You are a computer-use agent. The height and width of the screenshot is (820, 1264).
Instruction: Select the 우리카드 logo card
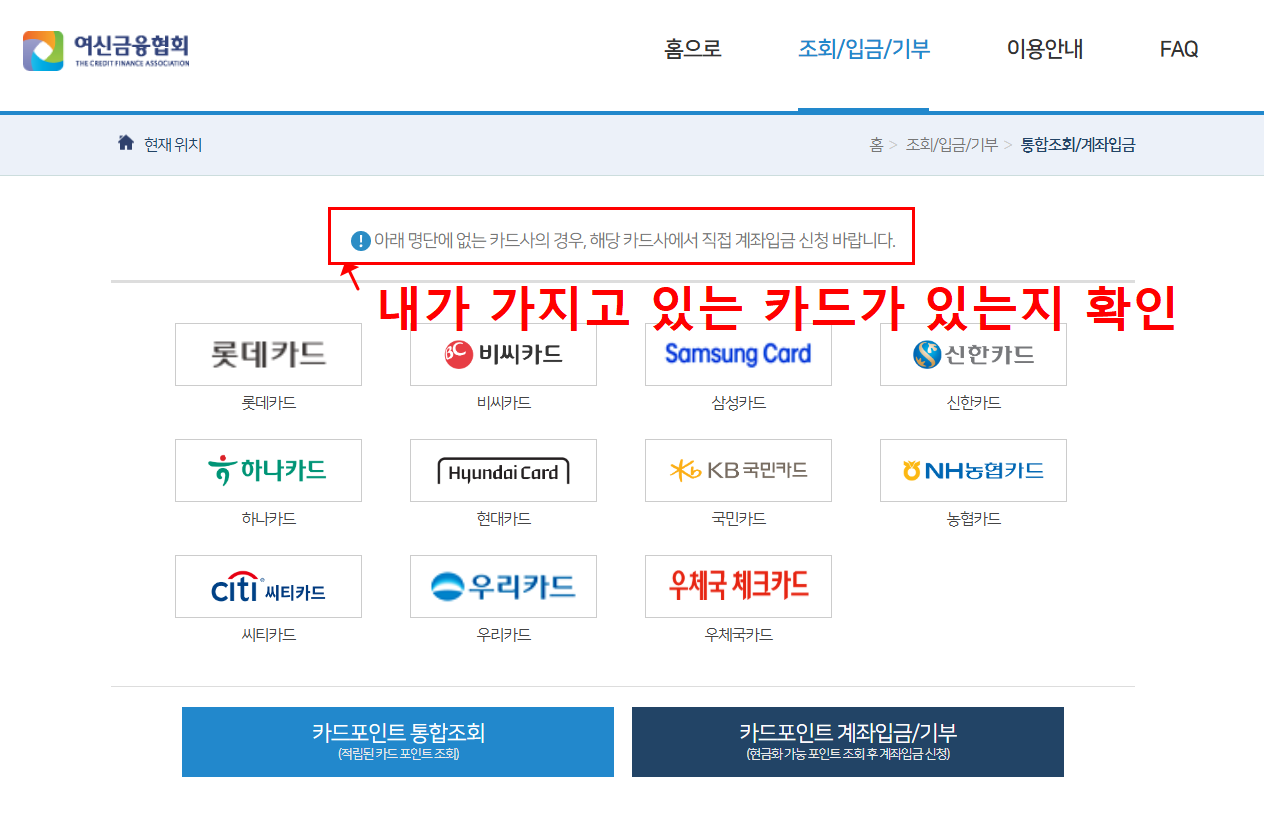503,586
